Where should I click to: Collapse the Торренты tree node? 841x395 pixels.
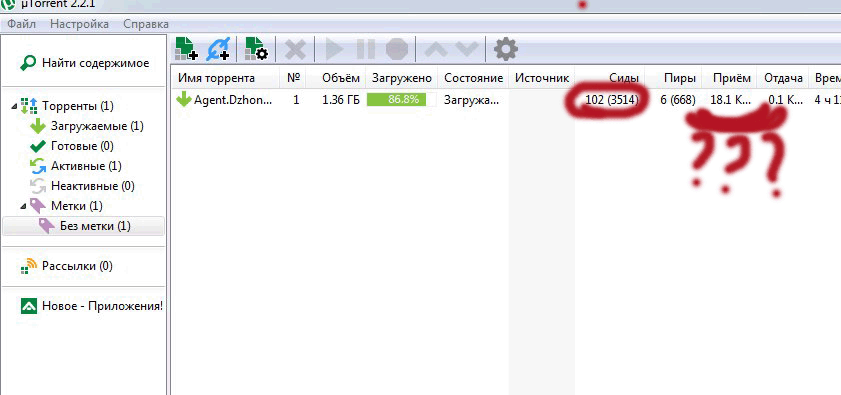(13, 106)
